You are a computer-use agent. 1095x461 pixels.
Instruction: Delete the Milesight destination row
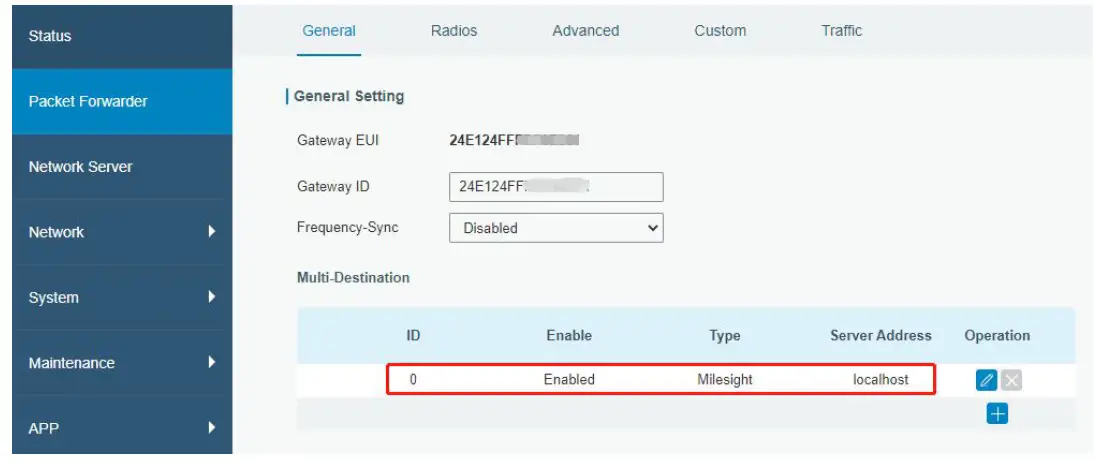(x=1012, y=380)
